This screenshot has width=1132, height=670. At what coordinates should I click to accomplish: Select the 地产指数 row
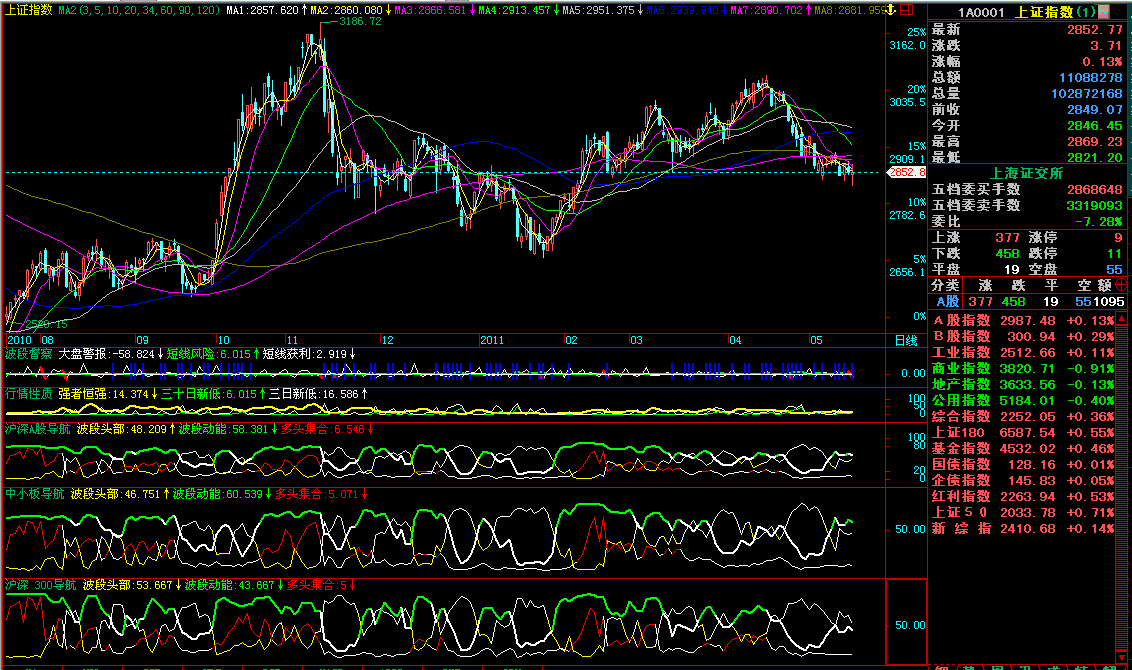tap(961, 384)
